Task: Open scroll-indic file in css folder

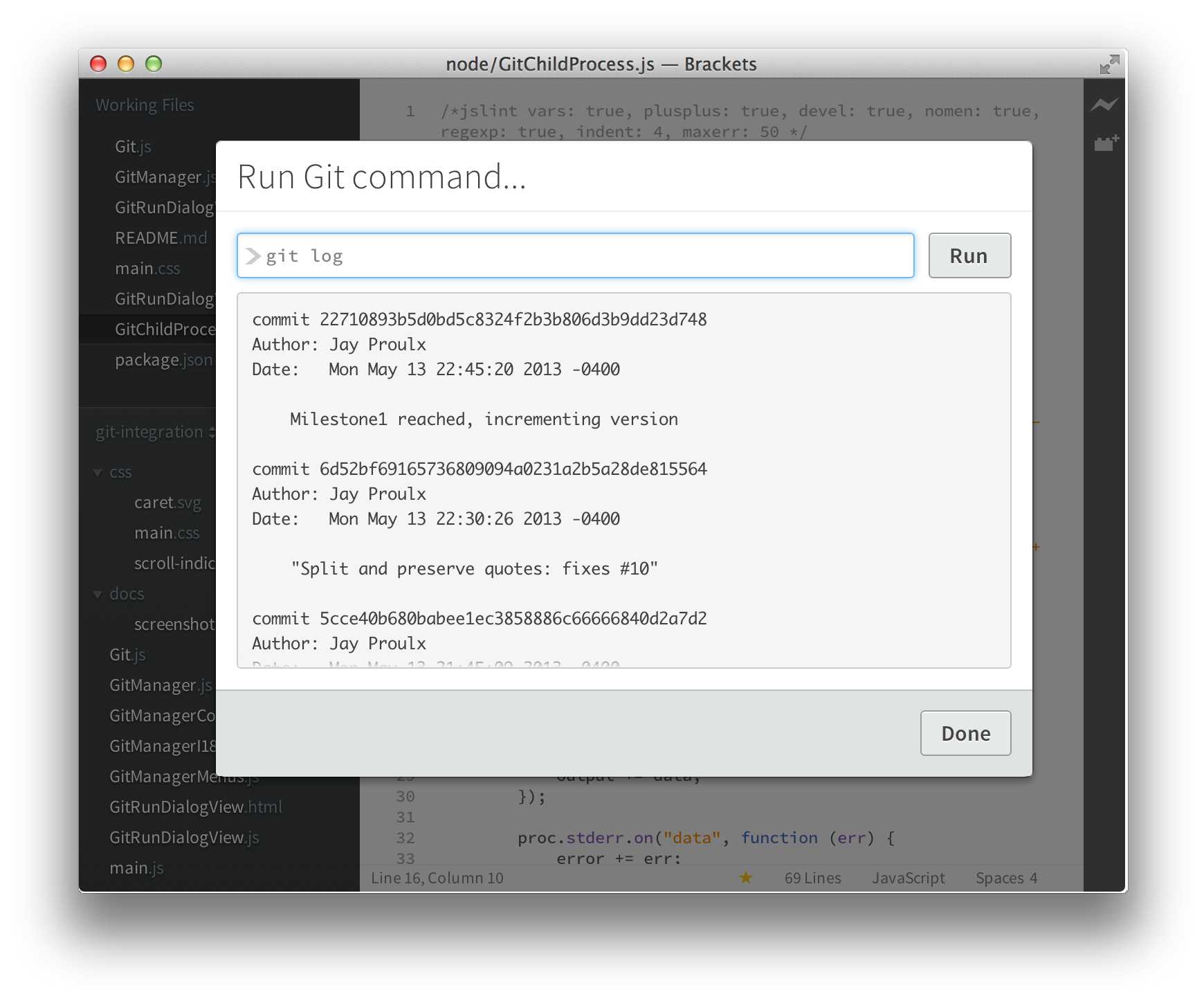Action: [175, 563]
